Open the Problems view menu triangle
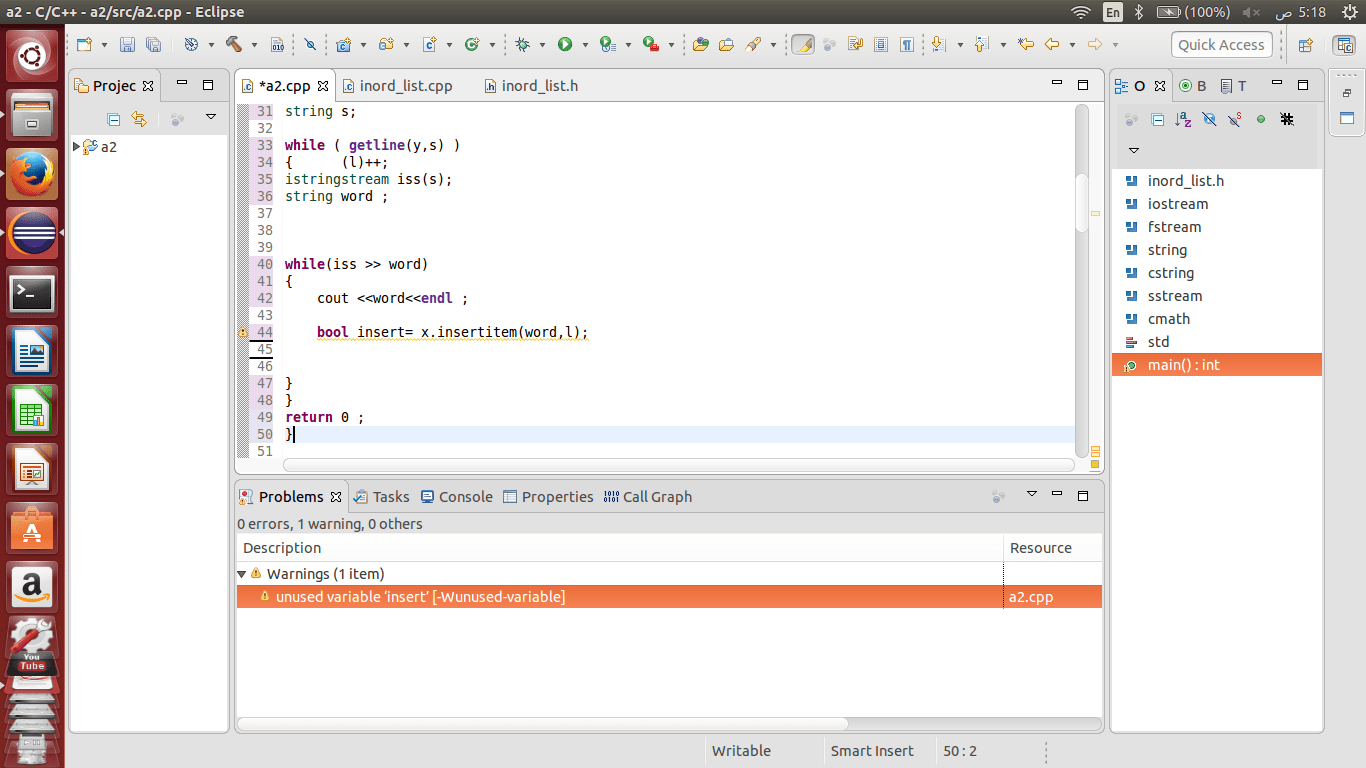The image size is (1366, 768). 1032,495
